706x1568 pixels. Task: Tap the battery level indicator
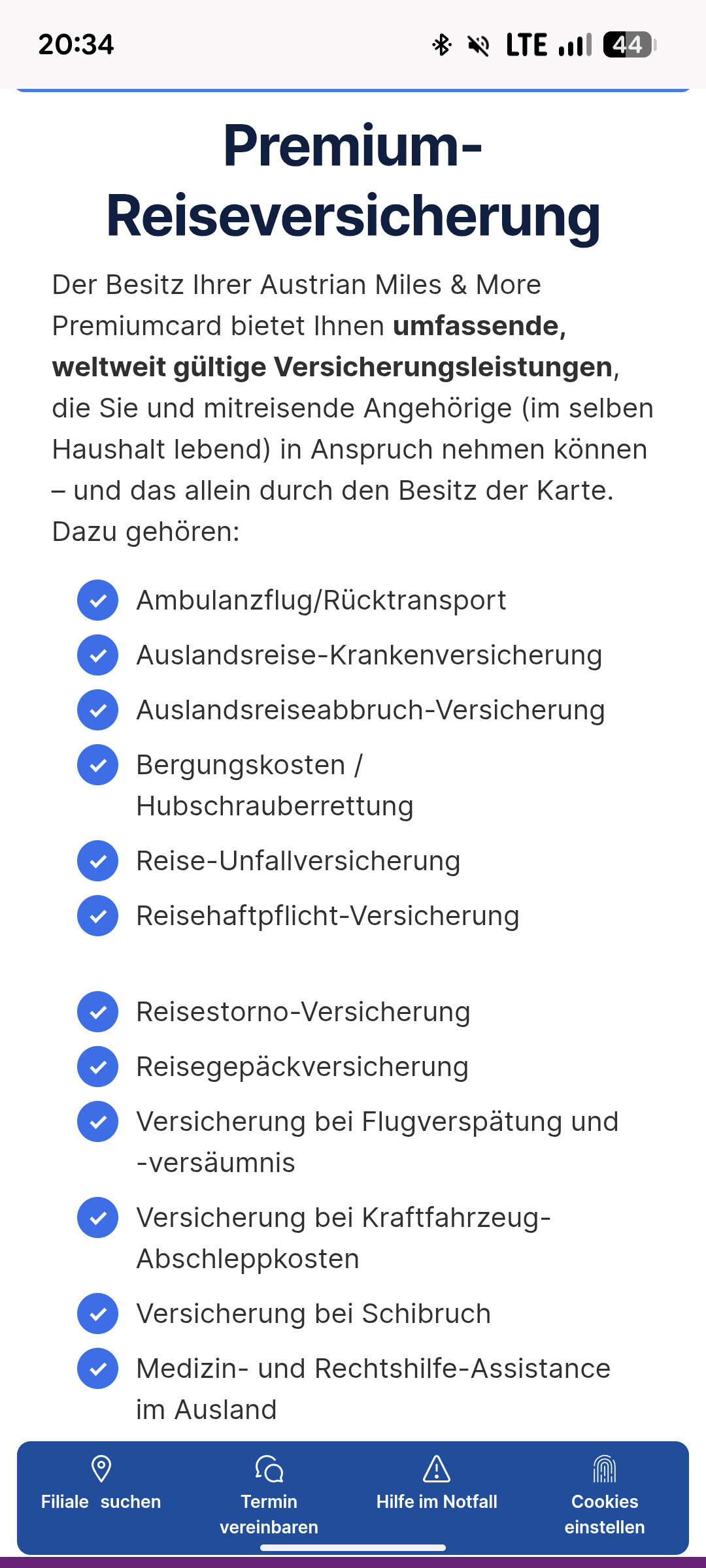629,44
